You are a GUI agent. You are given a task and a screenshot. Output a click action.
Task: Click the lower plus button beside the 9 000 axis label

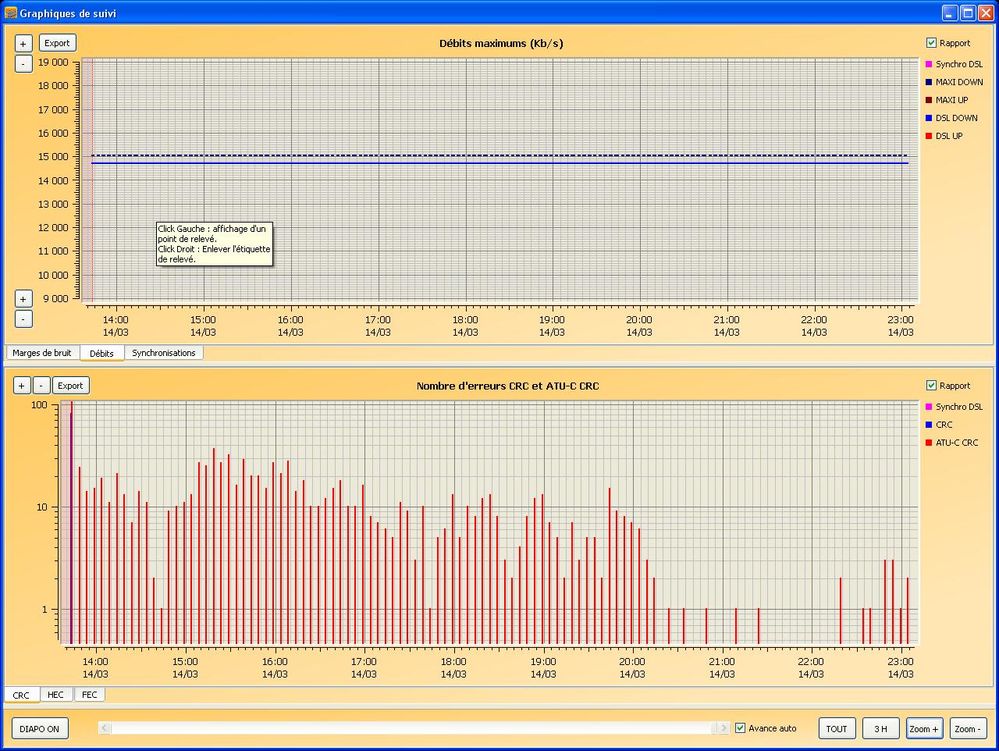pyautogui.click(x=24, y=299)
